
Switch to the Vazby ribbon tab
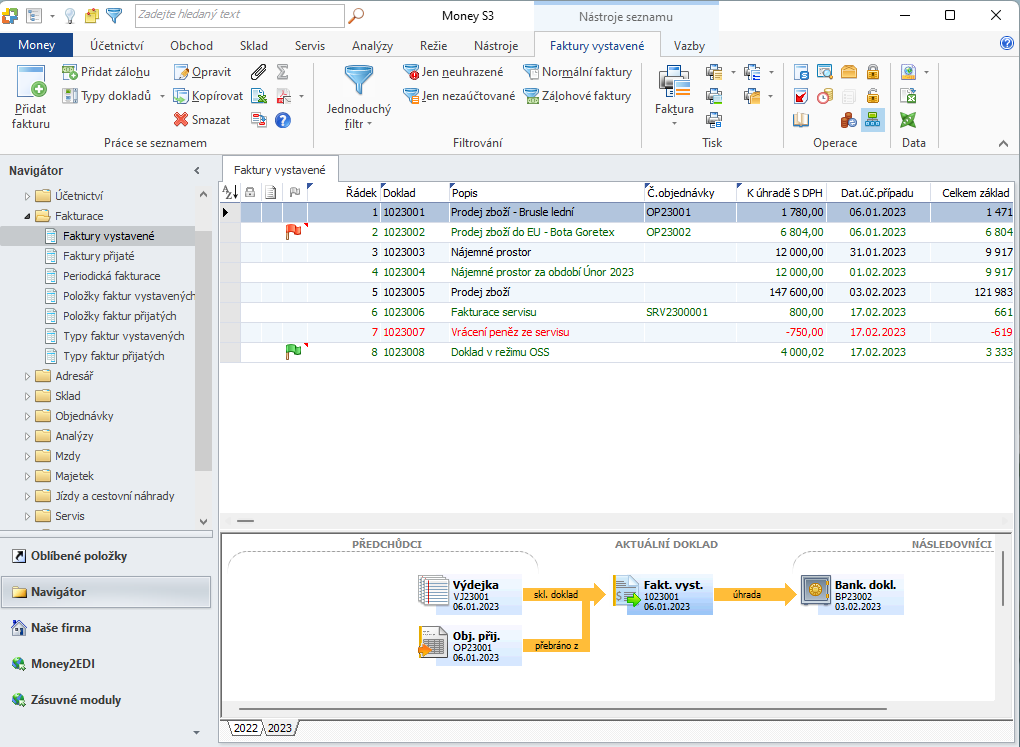(689, 46)
